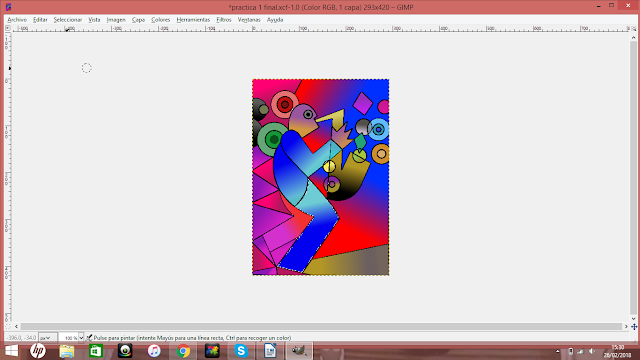Image resolution: width=640 pixels, height=360 pixels.
Task: Expand the zoom level dropdown arrow
Action: click(x=81, y=338)
